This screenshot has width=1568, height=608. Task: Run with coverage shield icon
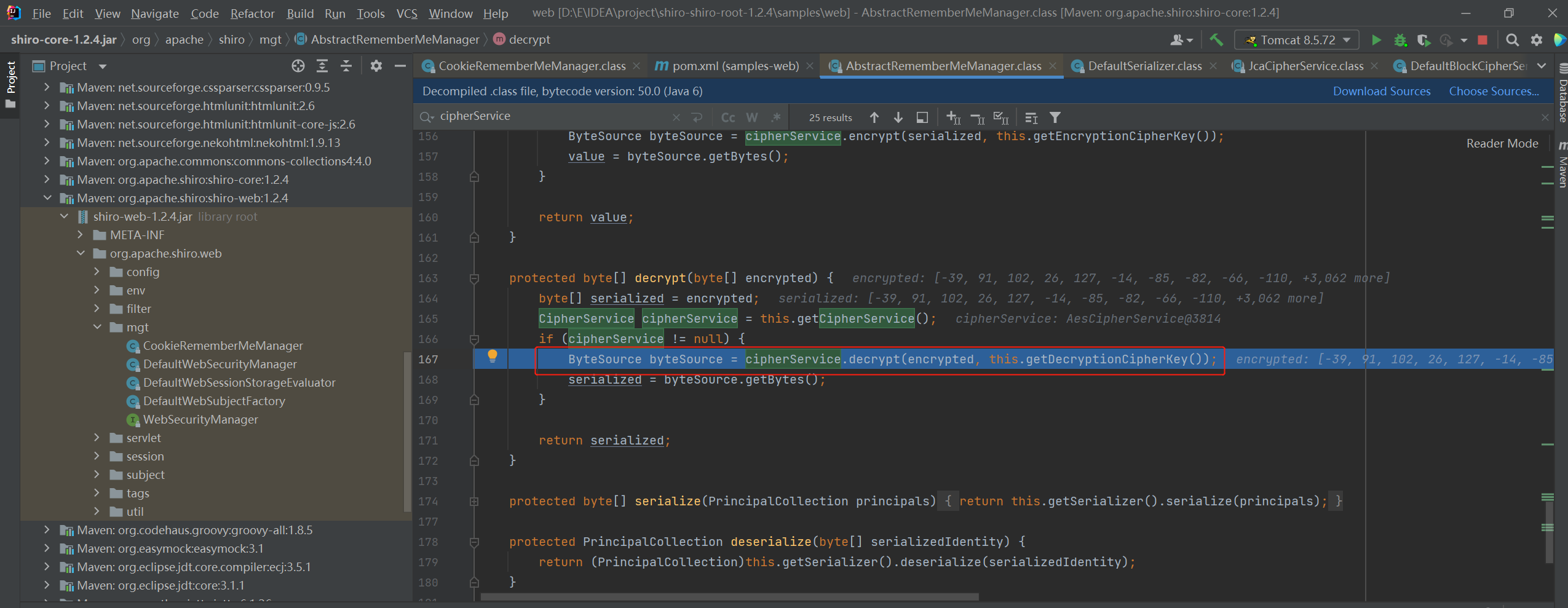coord(1423,40)
